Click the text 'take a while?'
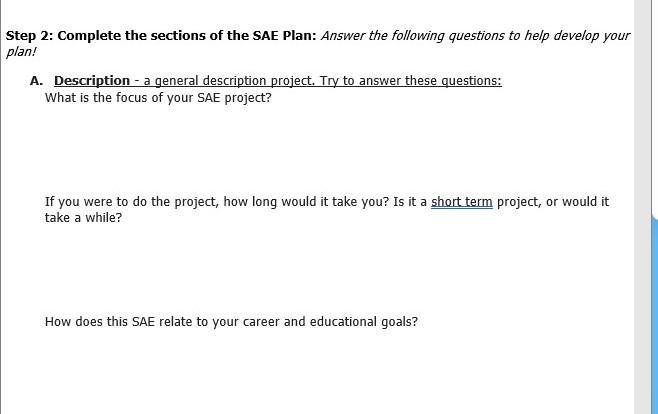658x414 pixels. click(83, 218)
